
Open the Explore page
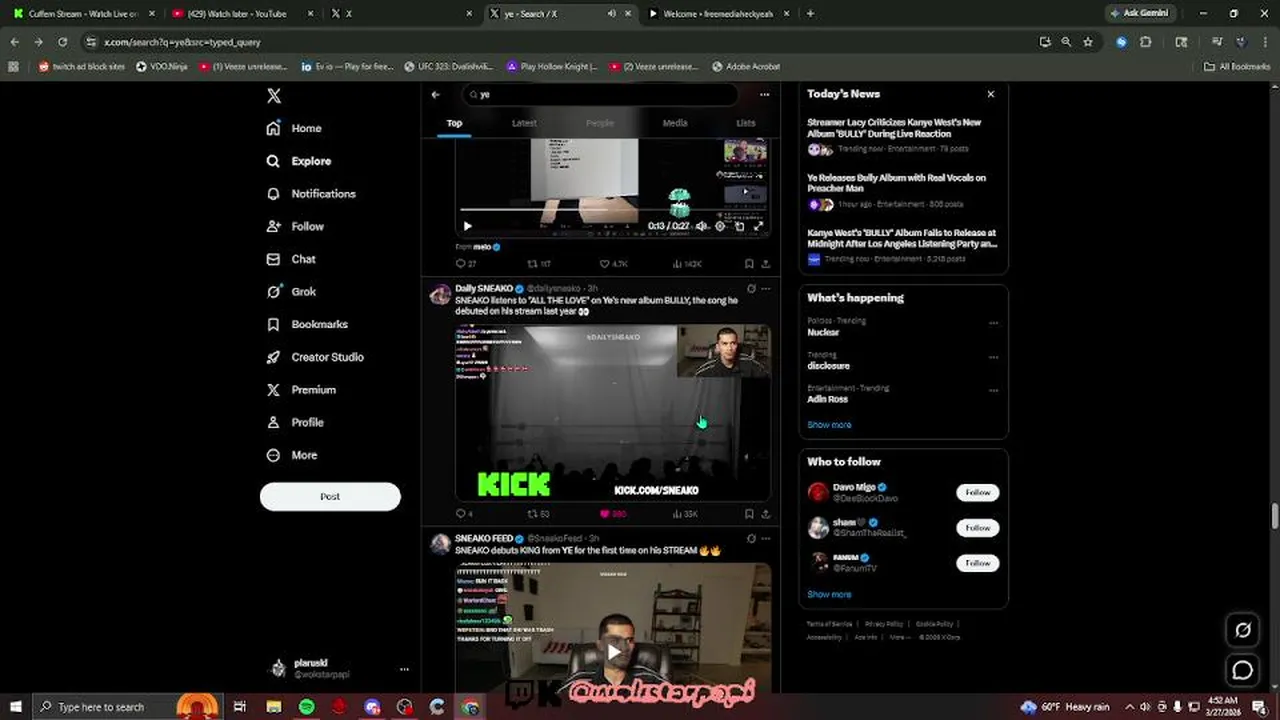coord(298,161)
